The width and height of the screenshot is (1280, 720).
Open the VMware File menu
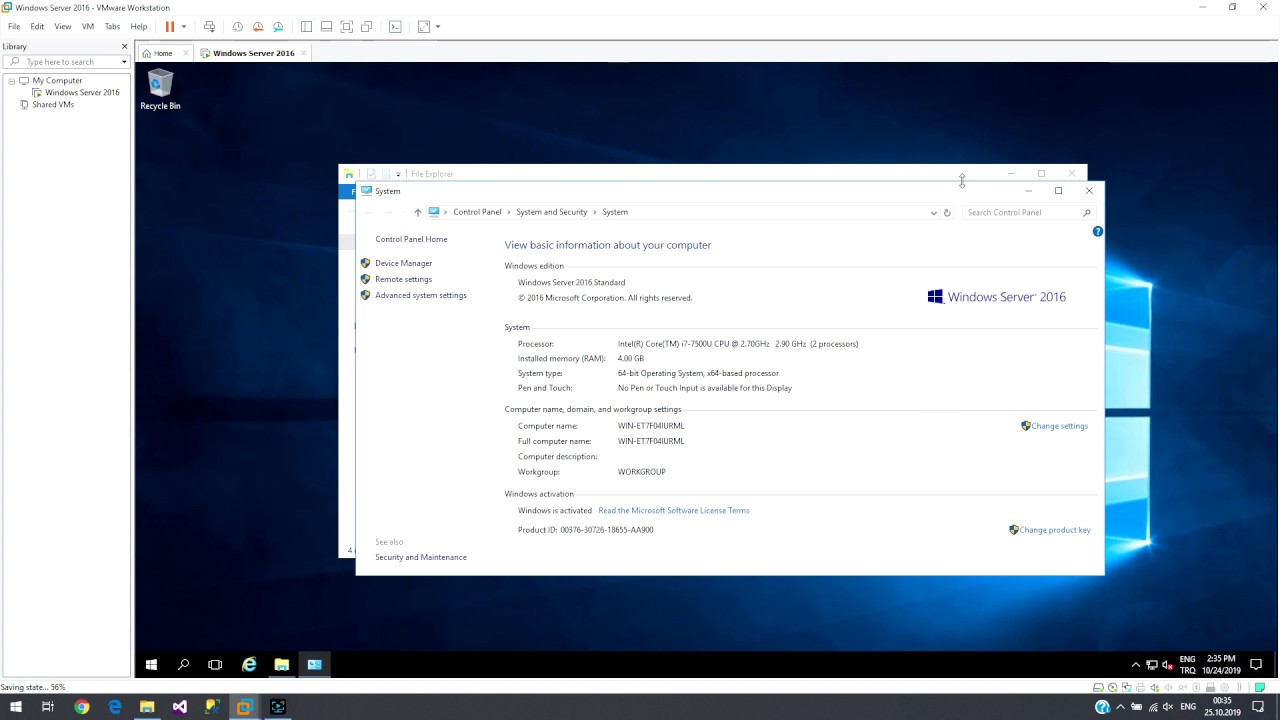coord(14,27)
